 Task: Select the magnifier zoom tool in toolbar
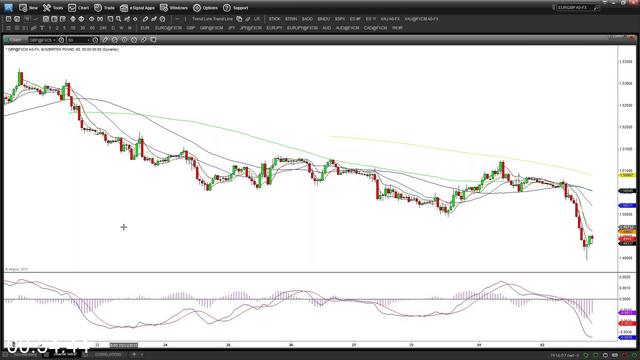(x=118, y=19)
